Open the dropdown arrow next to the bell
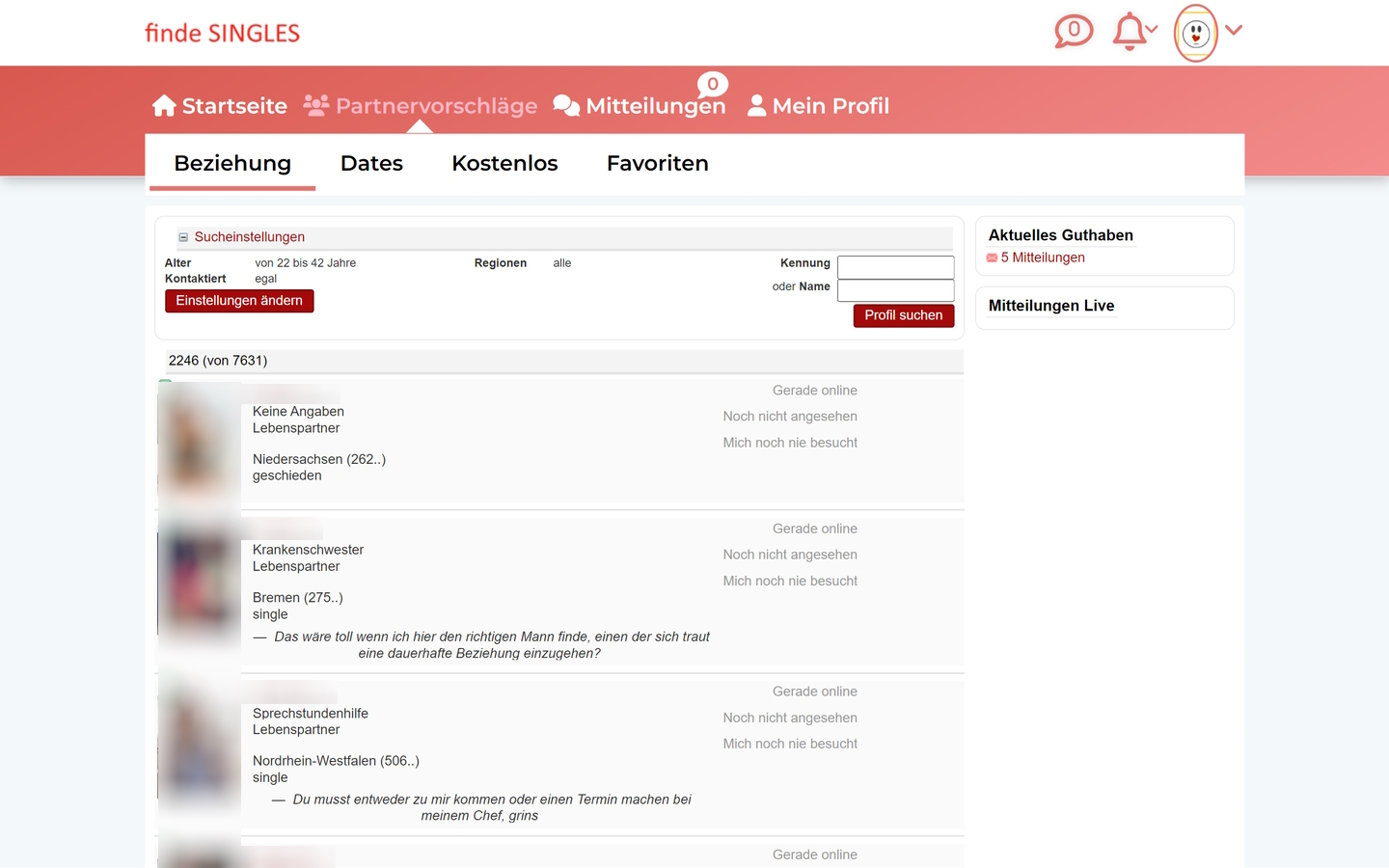The image size is (1389, 868). pos(1152,31)
